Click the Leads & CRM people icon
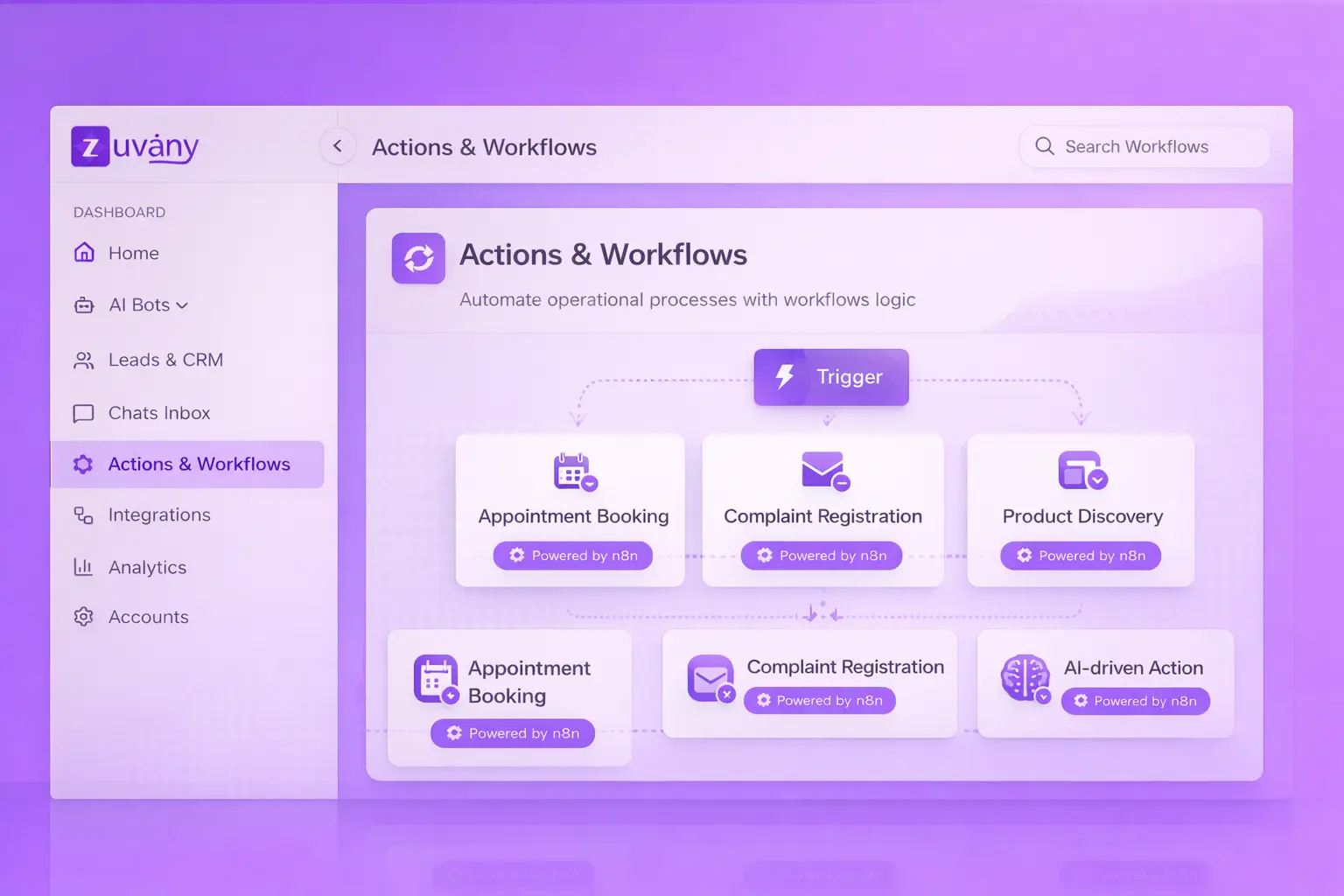This screenshot has width=1344, height=896. [84, 360]
